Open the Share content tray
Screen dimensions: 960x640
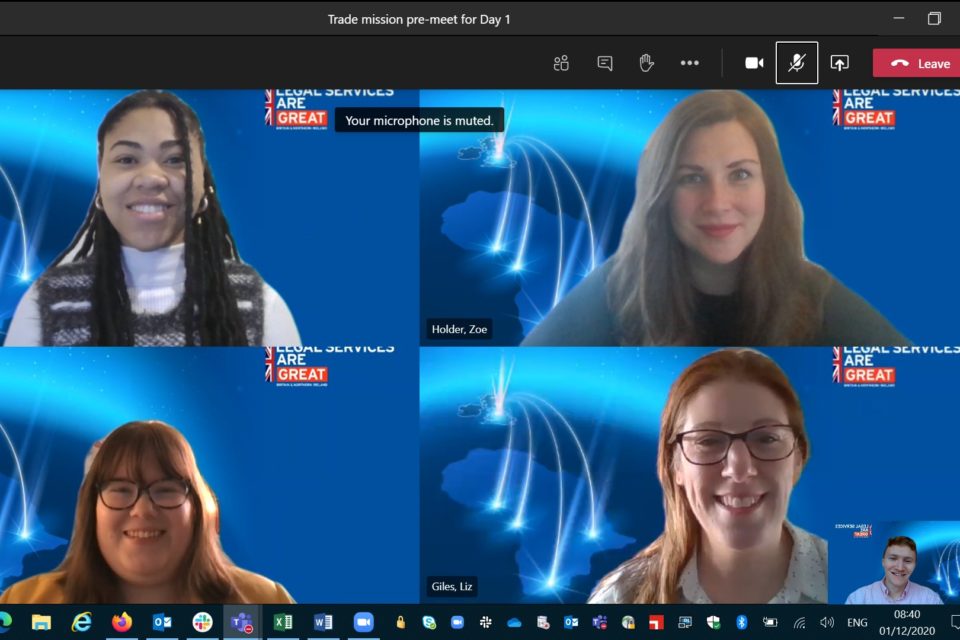click(x=839, y=62)
